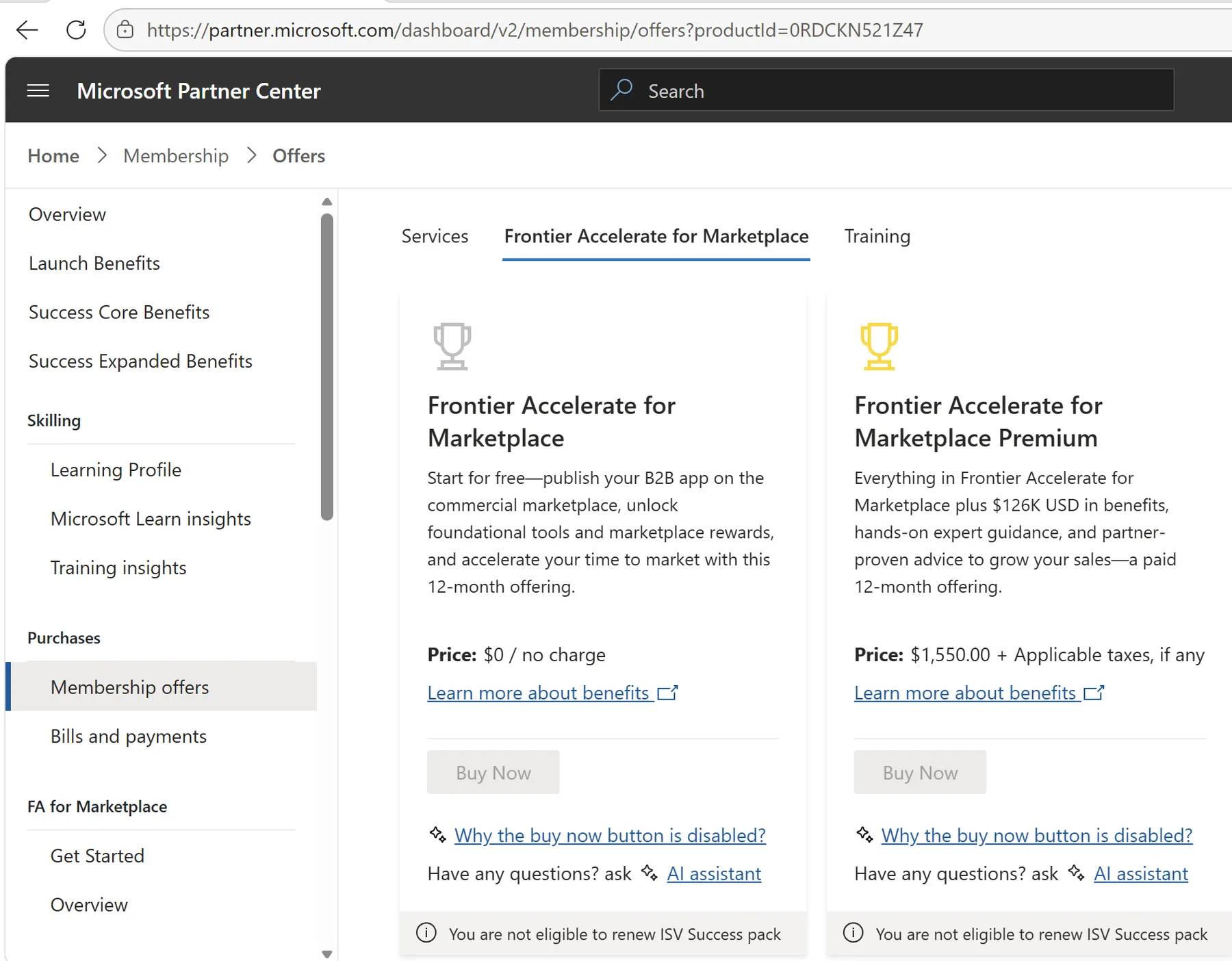Click sparkle icon before Premium card's AI assistant link

pyautogui.click(x=1077, y=873)
